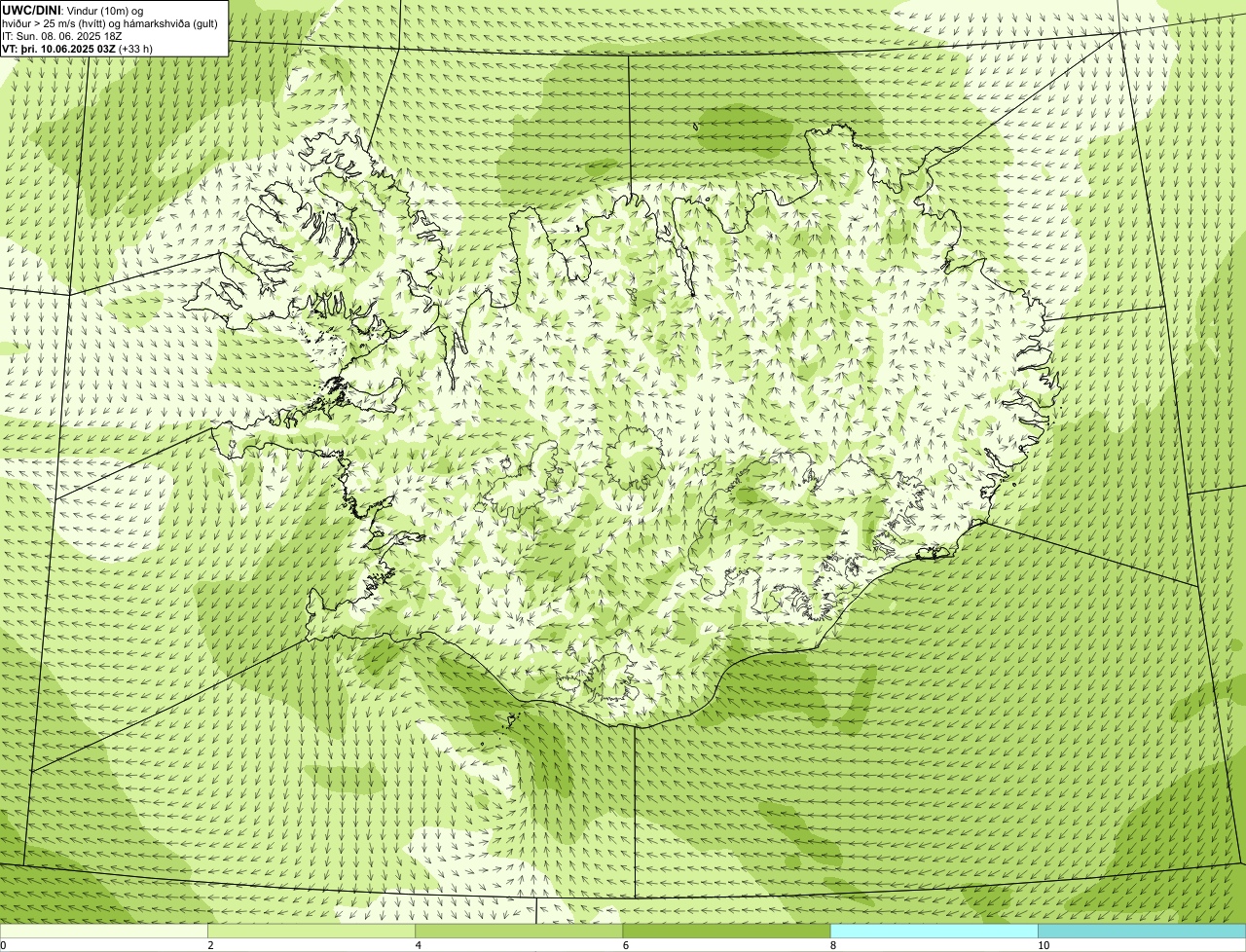This screenshot has width=1246, height=952.
Task: Click the 6–8 dark green legend segment
Action: (x=726, y=931)
